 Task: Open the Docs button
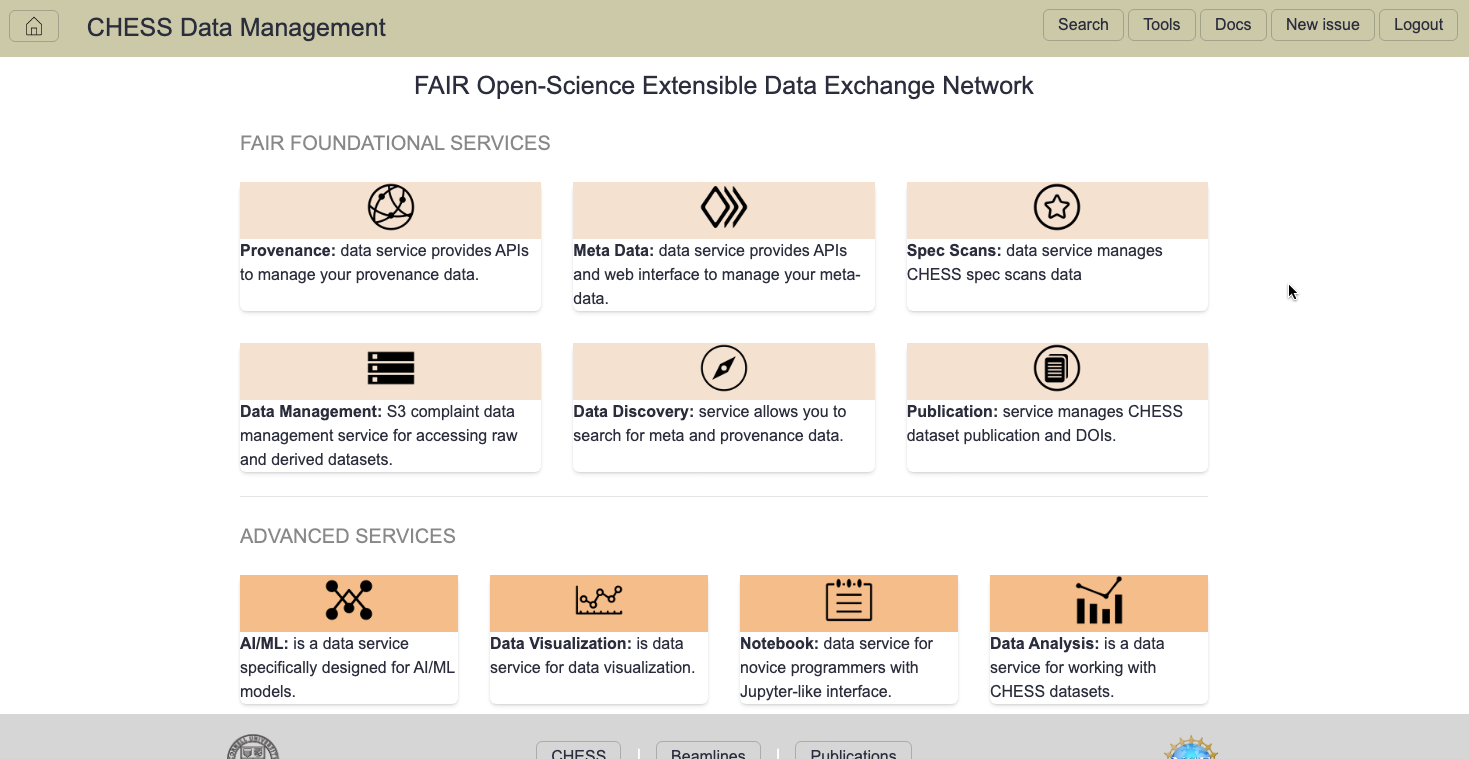point(1233,25)
